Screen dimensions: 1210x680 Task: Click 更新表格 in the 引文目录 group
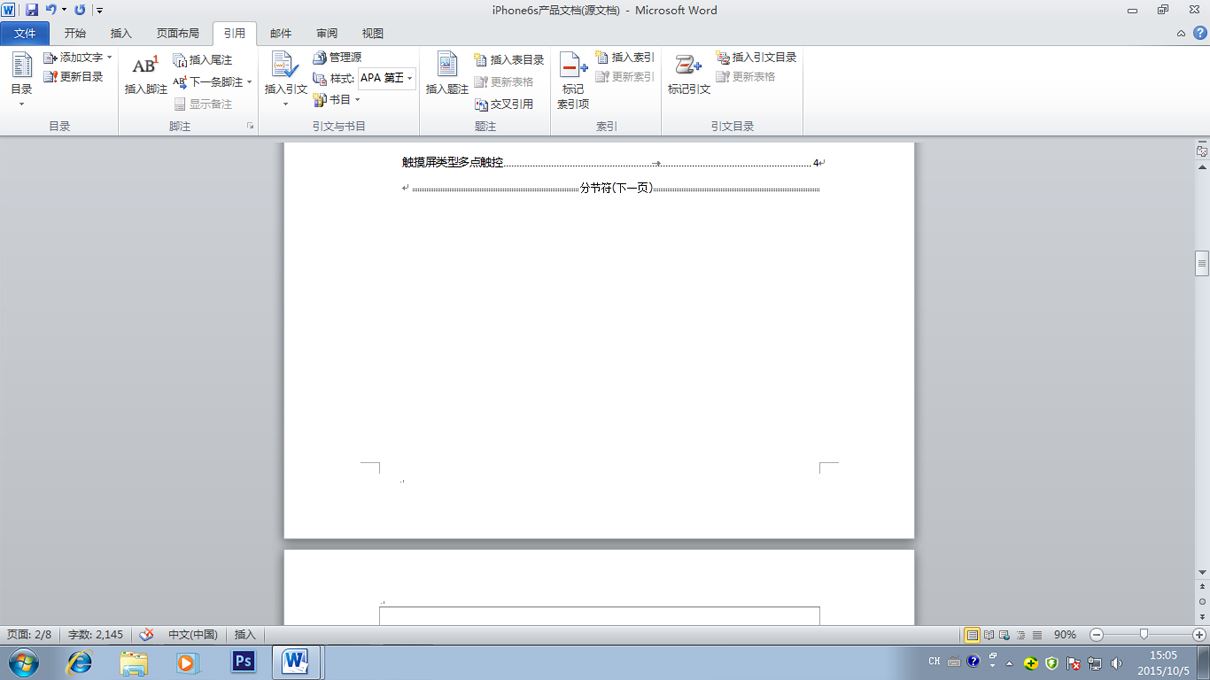click(x=746, y=77)
